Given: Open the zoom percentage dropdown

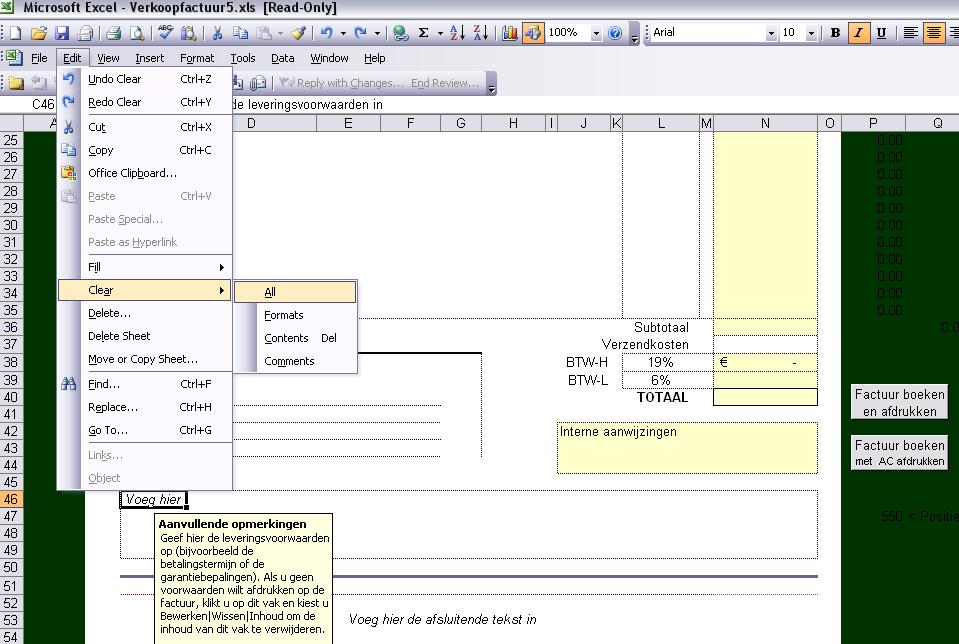Looking at the screenshot, I should point(596,33).
